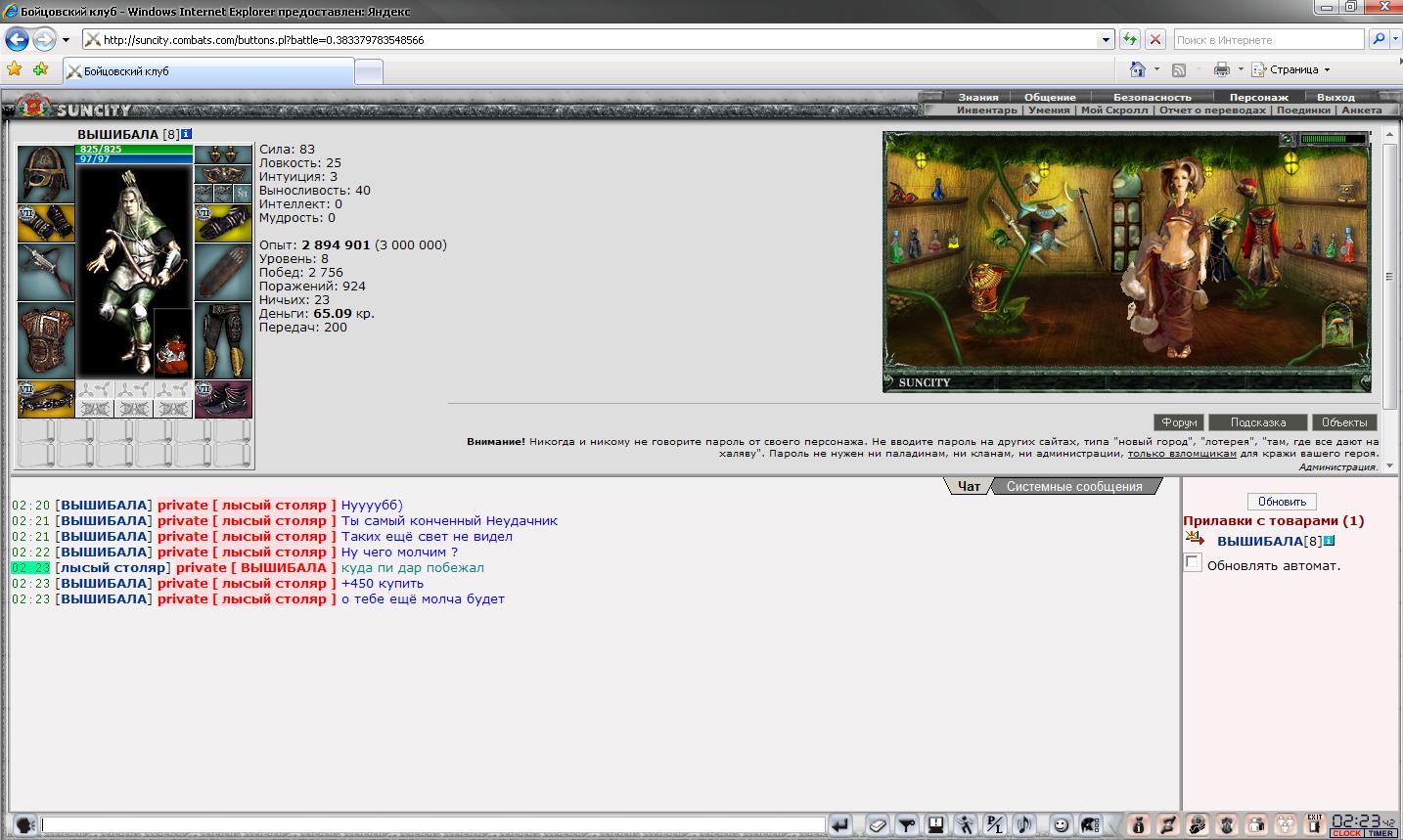Click private-message arrow icon beside ВЫШИБАЛА in list
Screen dimensions: 1403x840
coord(1196,539)
